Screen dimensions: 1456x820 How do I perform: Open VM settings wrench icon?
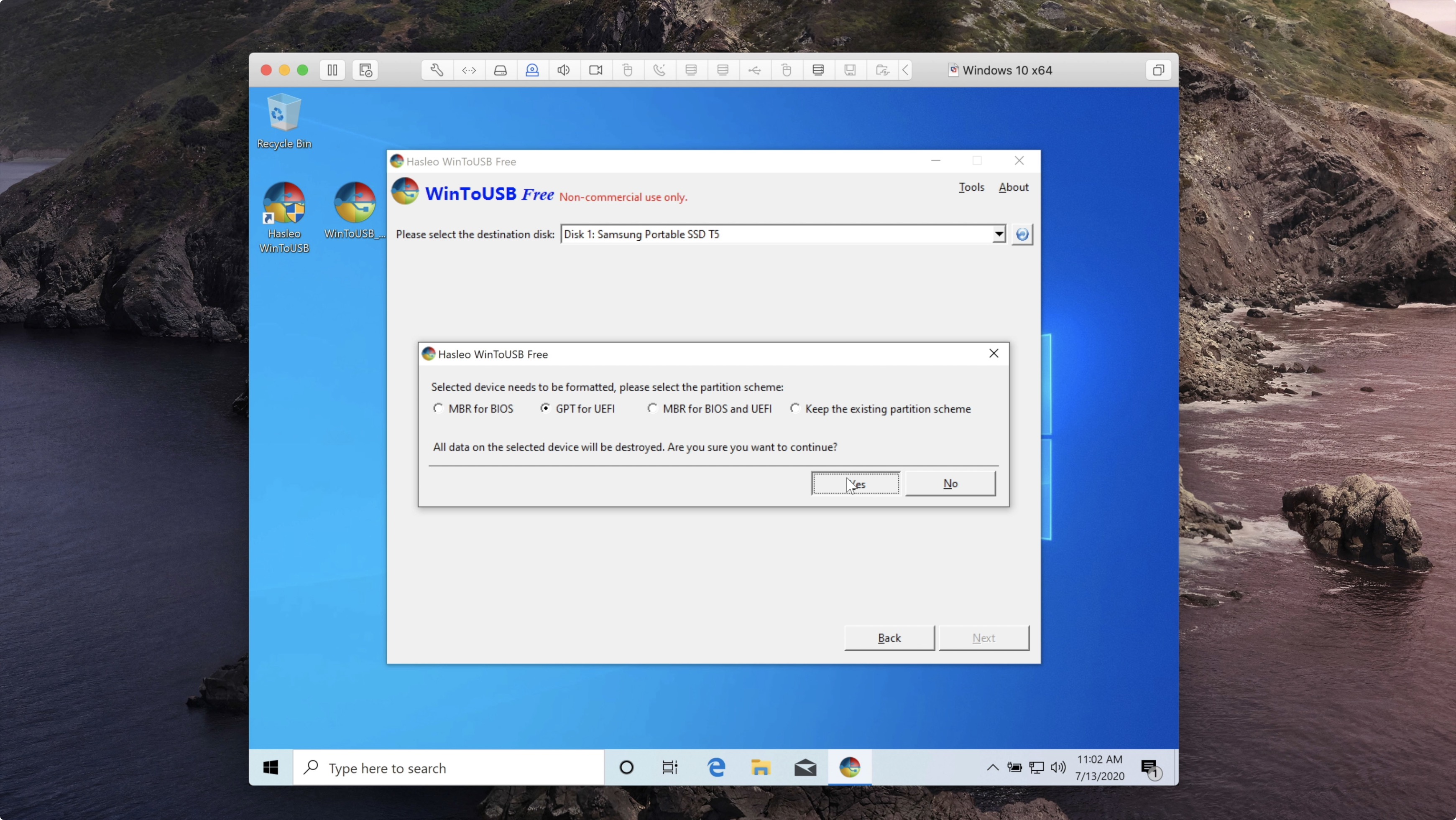(x=437, y=70)
